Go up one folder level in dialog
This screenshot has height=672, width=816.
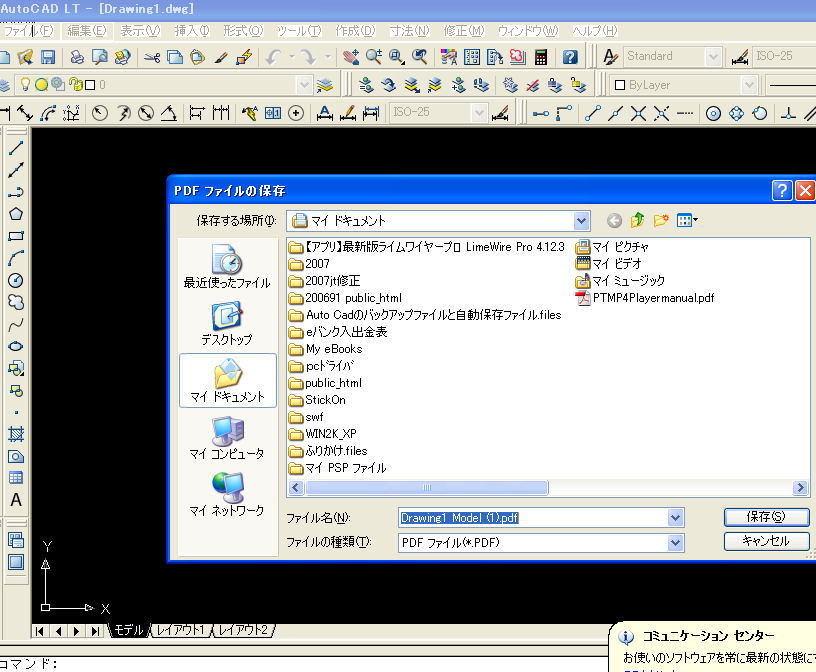pos(638,221)
